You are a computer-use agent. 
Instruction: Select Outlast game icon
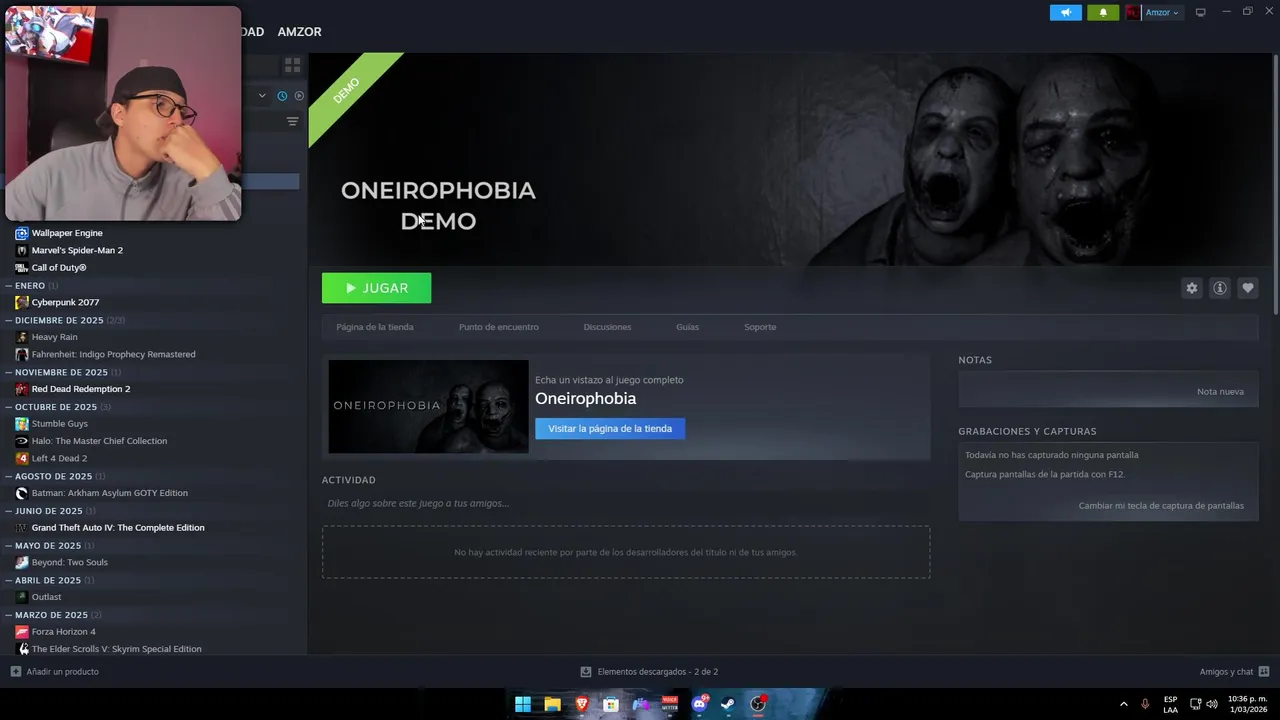21,597
